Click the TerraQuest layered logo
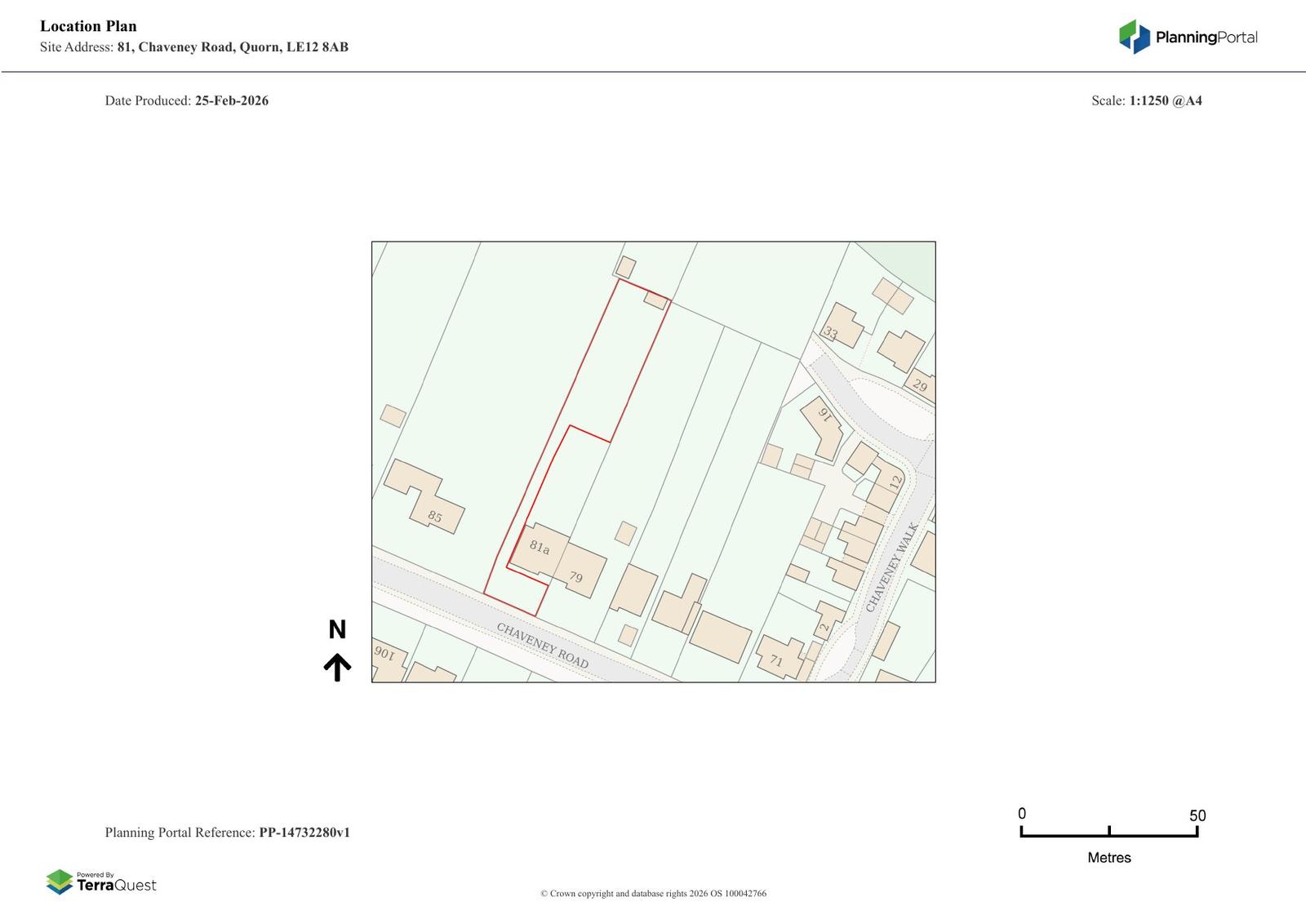Viewport: 1306px width, 924px height. 60,882
